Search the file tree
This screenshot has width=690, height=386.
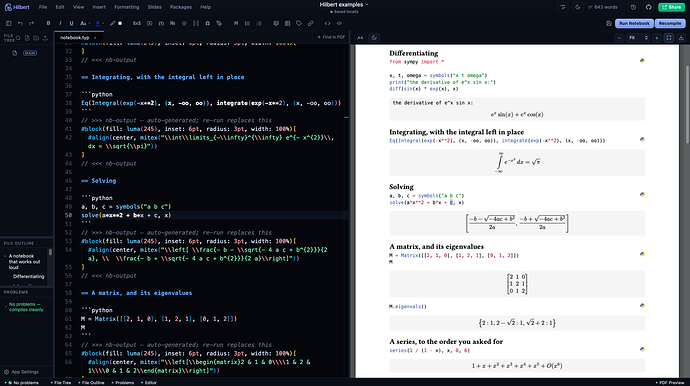[18, 38]
